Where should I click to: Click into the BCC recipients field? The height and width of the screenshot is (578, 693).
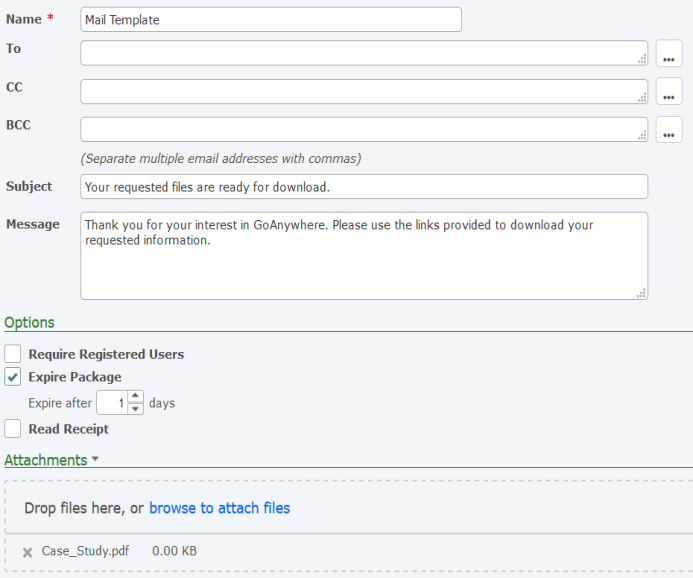coord(360,129)
